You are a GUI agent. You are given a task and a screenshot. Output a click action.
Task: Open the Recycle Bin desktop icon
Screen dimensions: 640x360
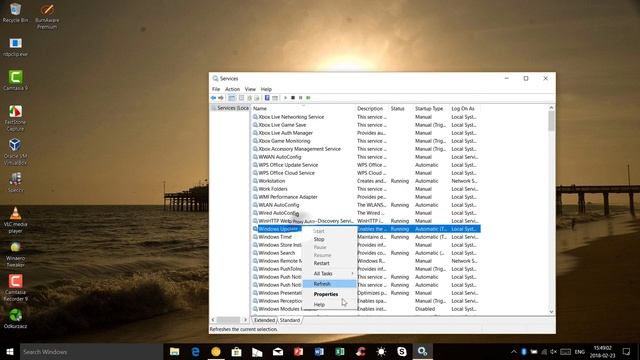tap(16, 13)
